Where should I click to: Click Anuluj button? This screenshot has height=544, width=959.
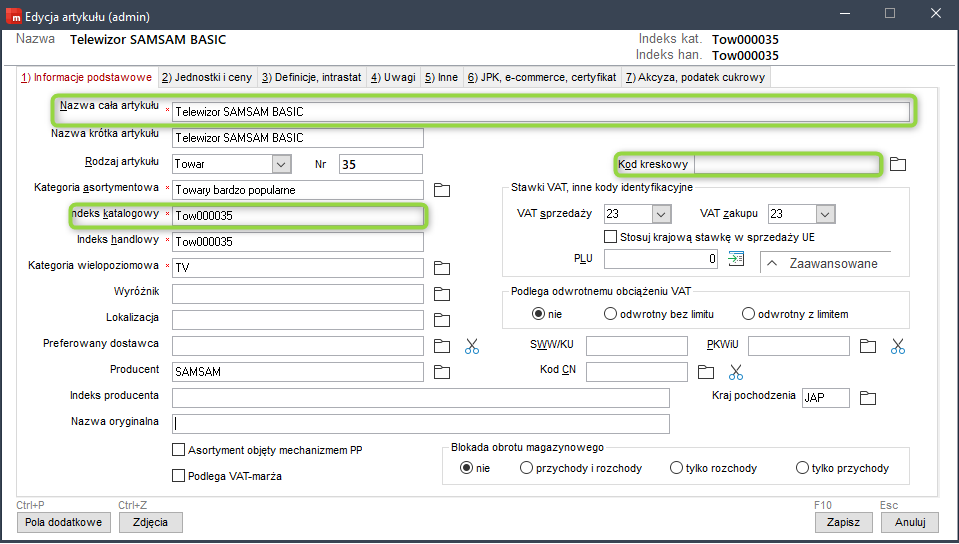[x=910, y=523]
